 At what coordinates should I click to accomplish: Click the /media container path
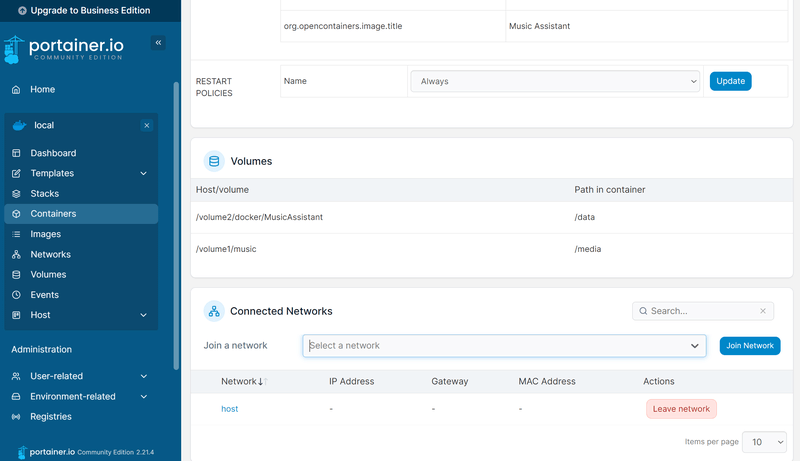[588, 249]
